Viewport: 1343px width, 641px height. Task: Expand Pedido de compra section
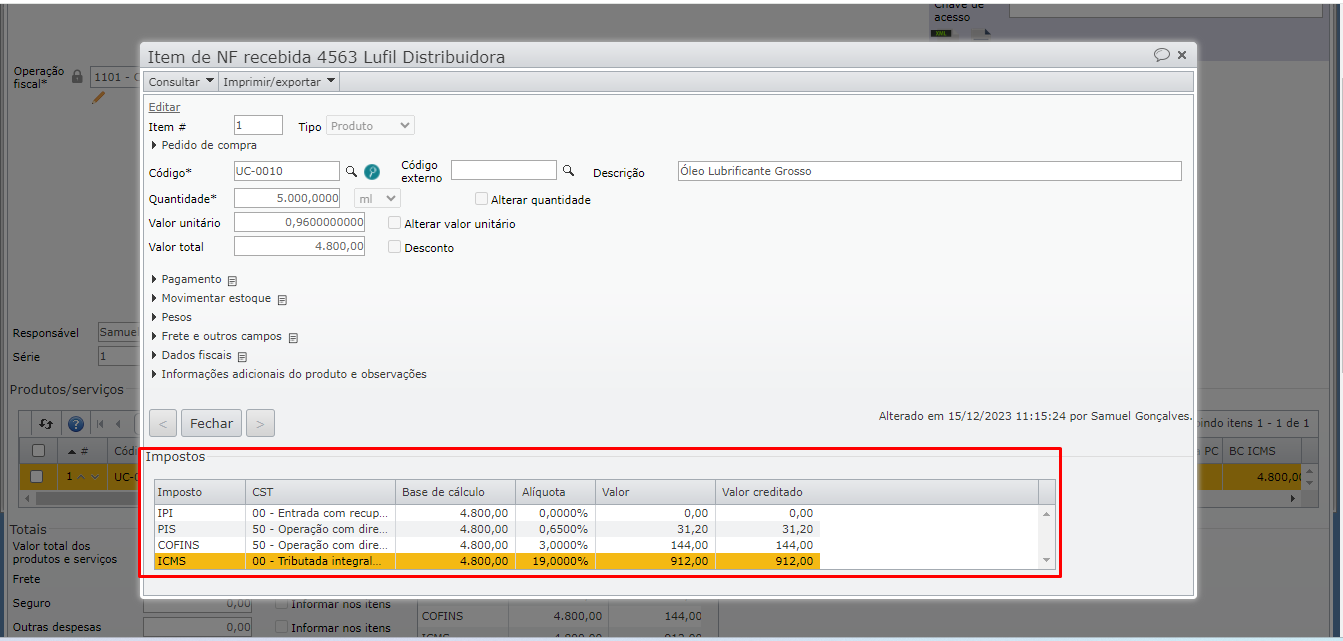203,145
